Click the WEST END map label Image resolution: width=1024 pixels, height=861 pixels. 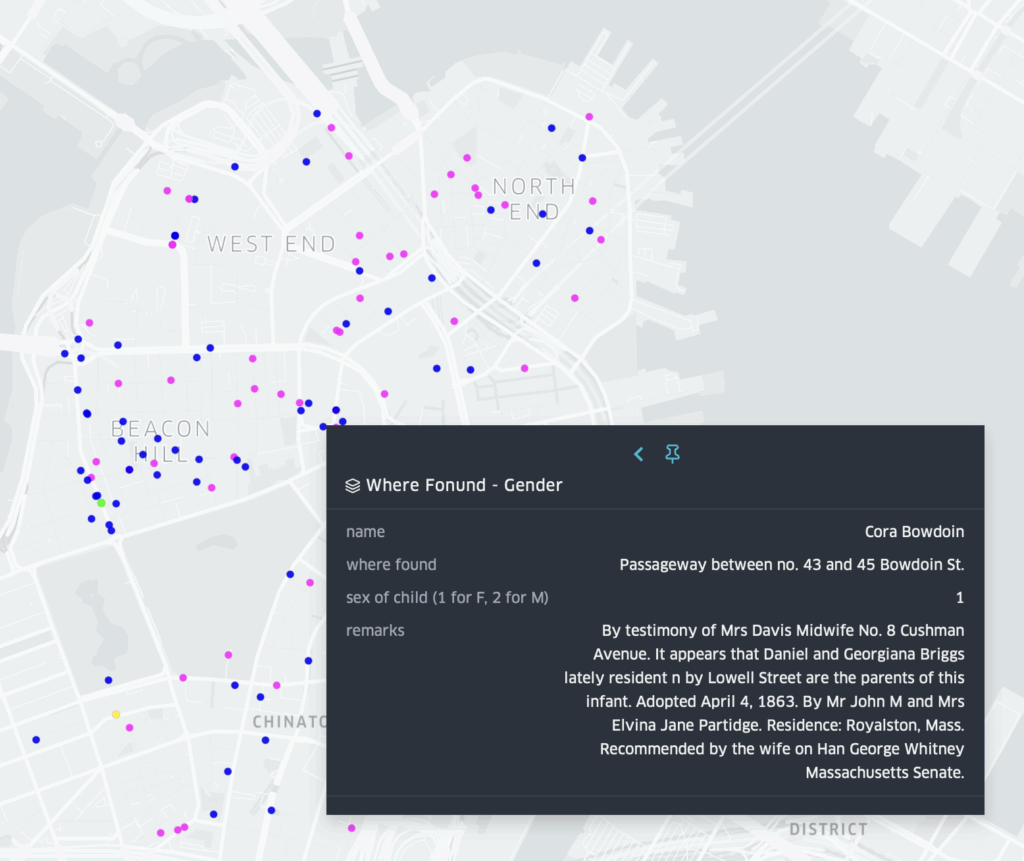click(272, 244)
